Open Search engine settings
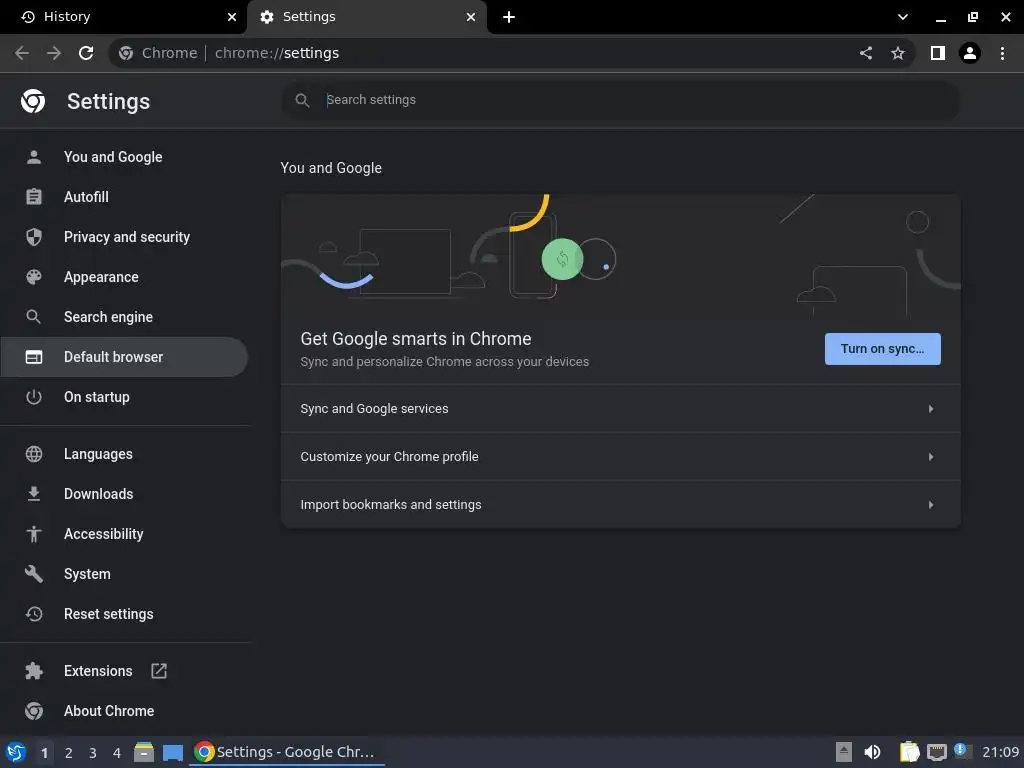The image size is (1024, 768). [x=124, y=317]
